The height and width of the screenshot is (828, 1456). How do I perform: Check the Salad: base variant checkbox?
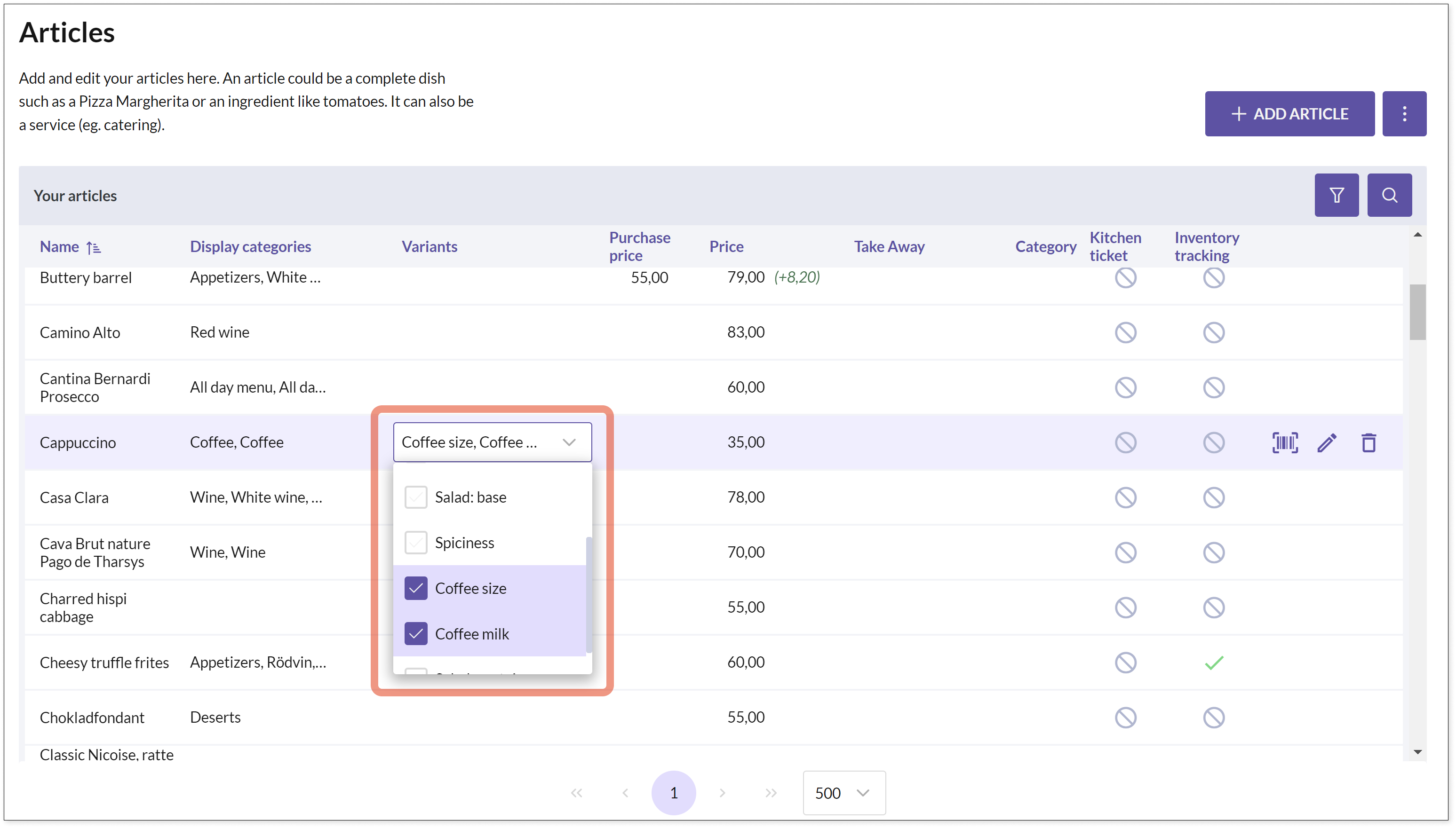[x=416, y=497]
